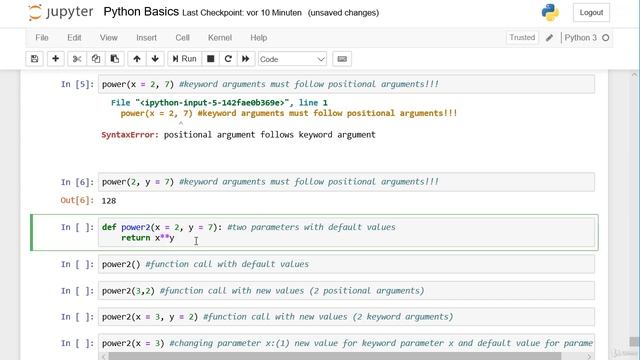Open the Help menu
The width and height of the screenshot is (640, 360).
coord(258,38)
